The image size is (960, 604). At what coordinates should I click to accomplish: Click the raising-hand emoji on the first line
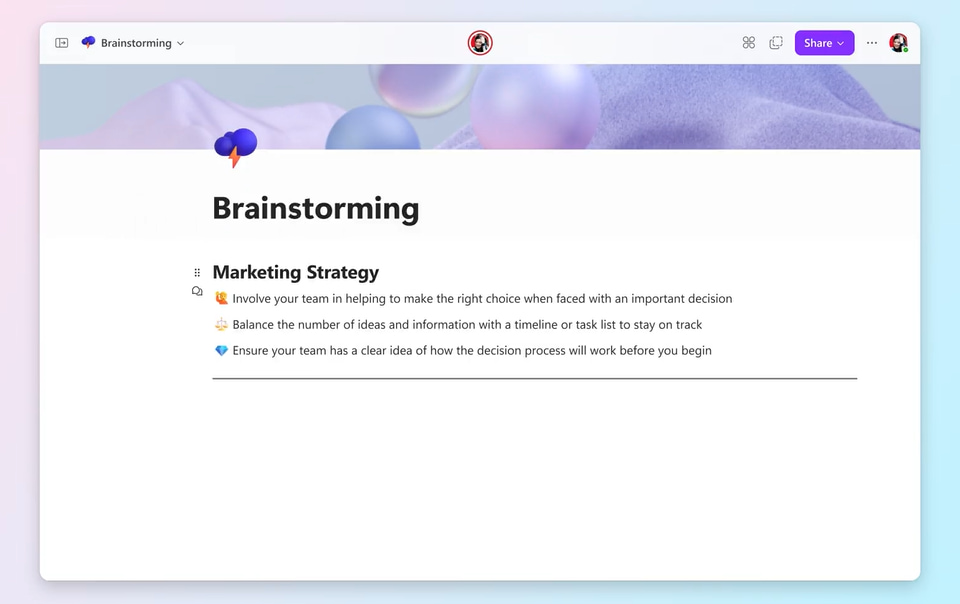pyautogui.click(x=221, y=299)
